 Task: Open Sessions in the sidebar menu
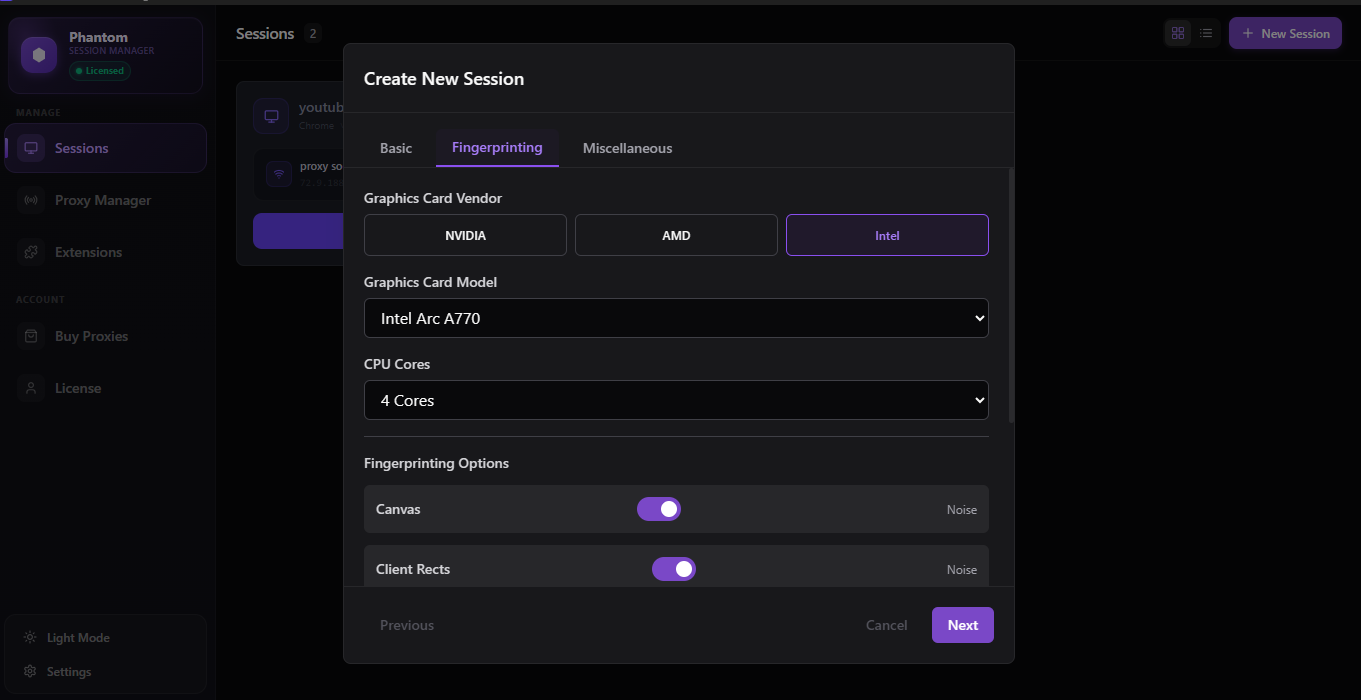pos(105,148)
